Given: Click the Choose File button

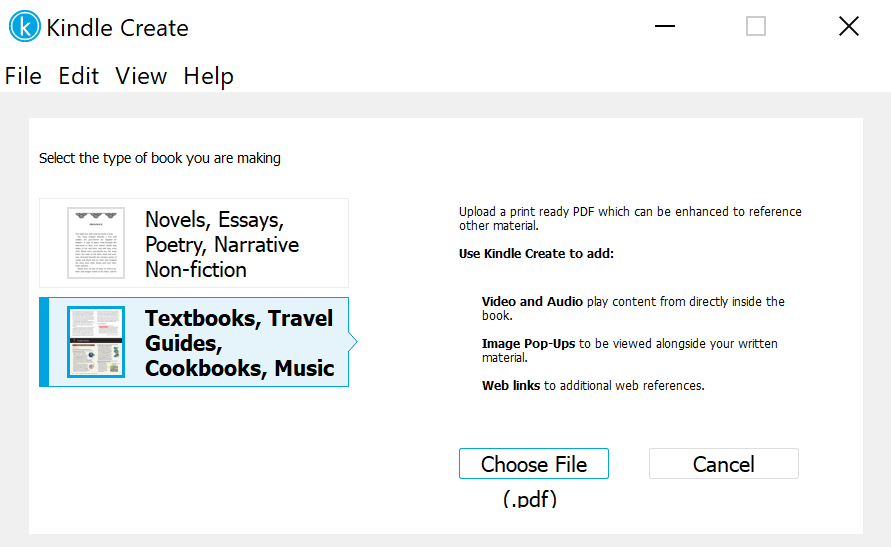Looking at the screenshot, I should point(534,464).
